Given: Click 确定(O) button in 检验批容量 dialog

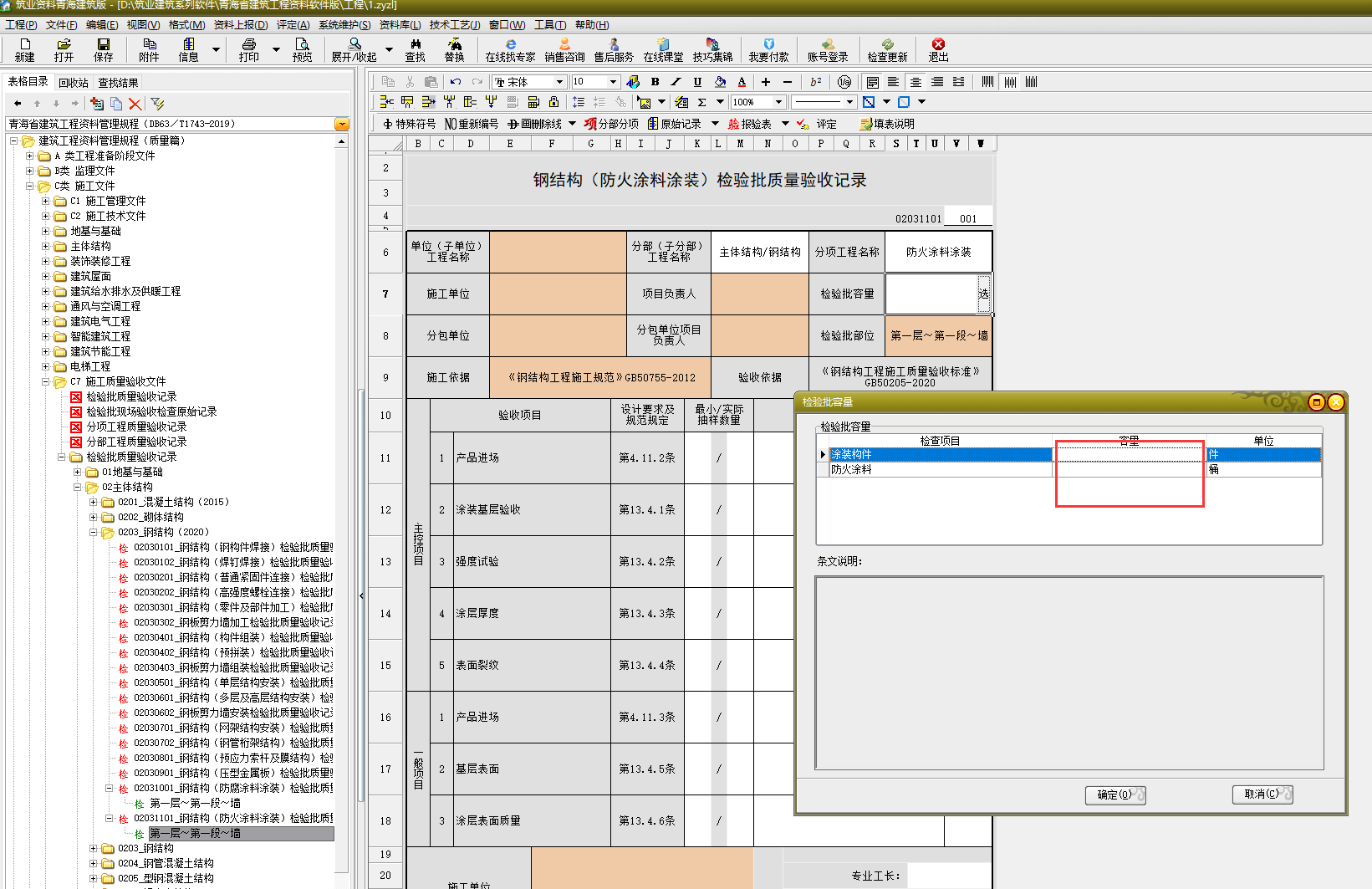Looking at the screenshot, I should (x=1115, y=794).
